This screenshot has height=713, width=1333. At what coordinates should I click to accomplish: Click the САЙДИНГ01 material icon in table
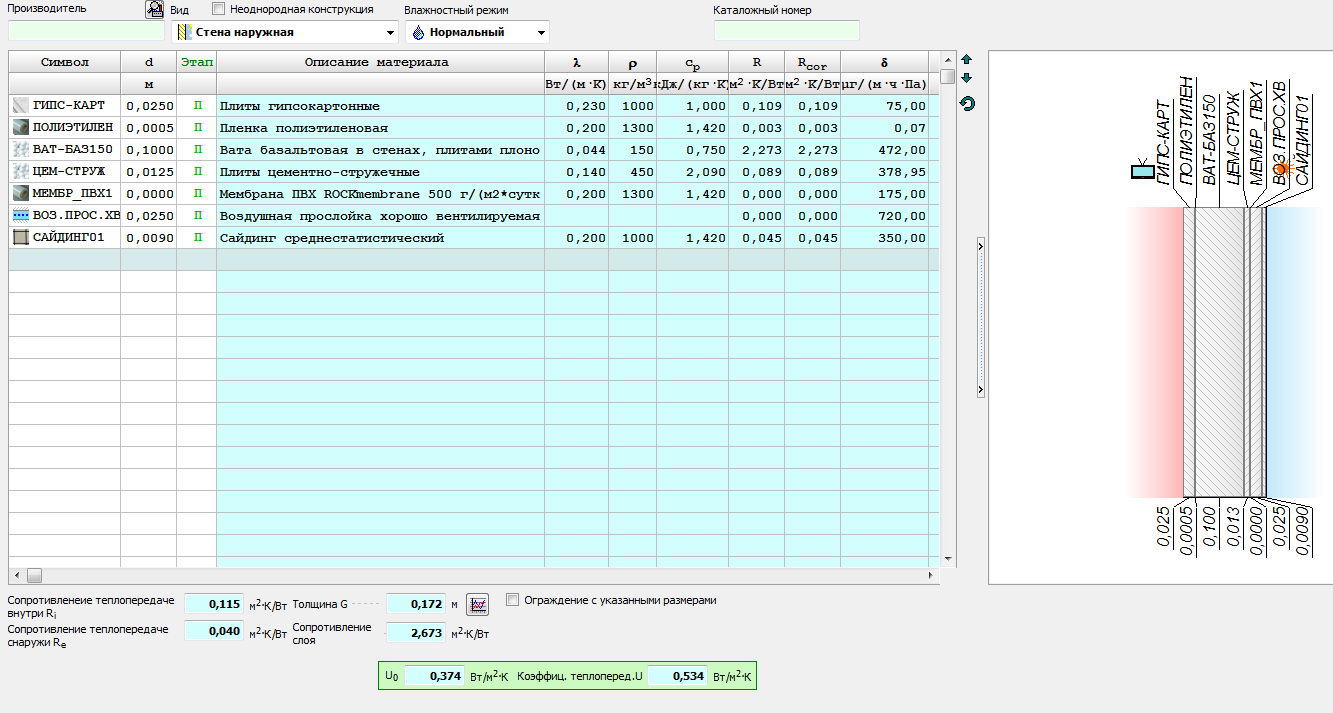click(x=21, y=238)
